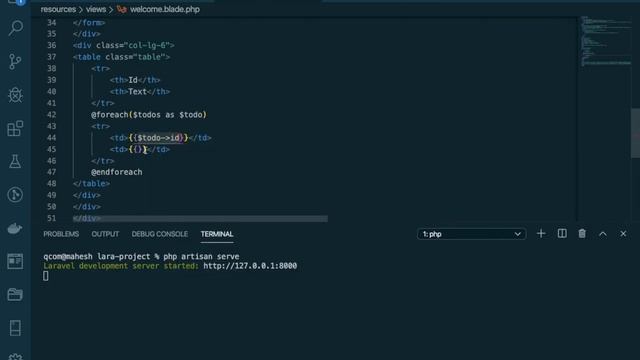The image size is (640, 360).
Task: Click the <th>Id</th> header line
Action: click(135, 80)
